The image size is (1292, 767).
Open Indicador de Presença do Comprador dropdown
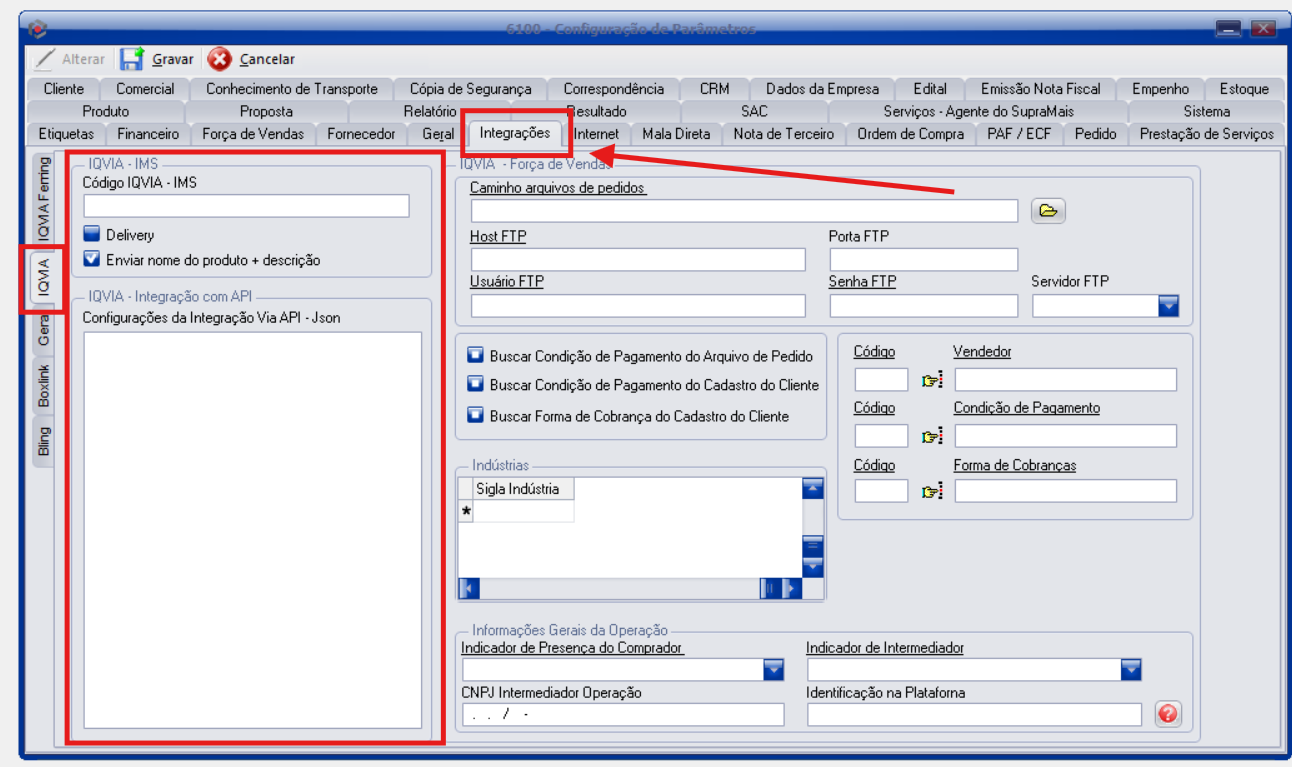pos(773,670)
